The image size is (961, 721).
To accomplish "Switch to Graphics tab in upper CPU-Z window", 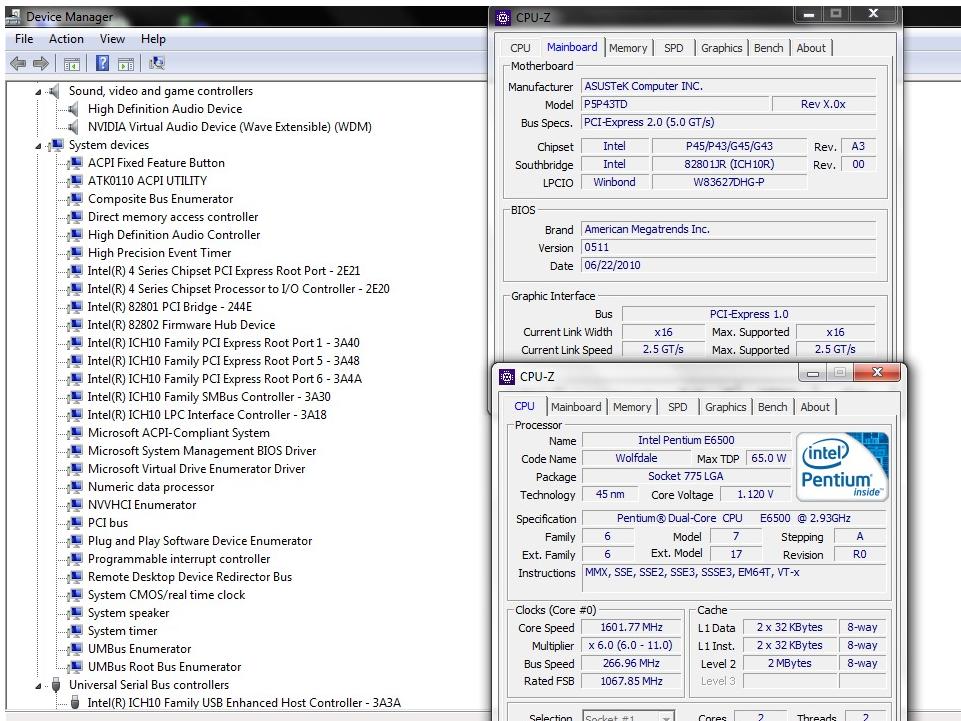I will point(721,48).
